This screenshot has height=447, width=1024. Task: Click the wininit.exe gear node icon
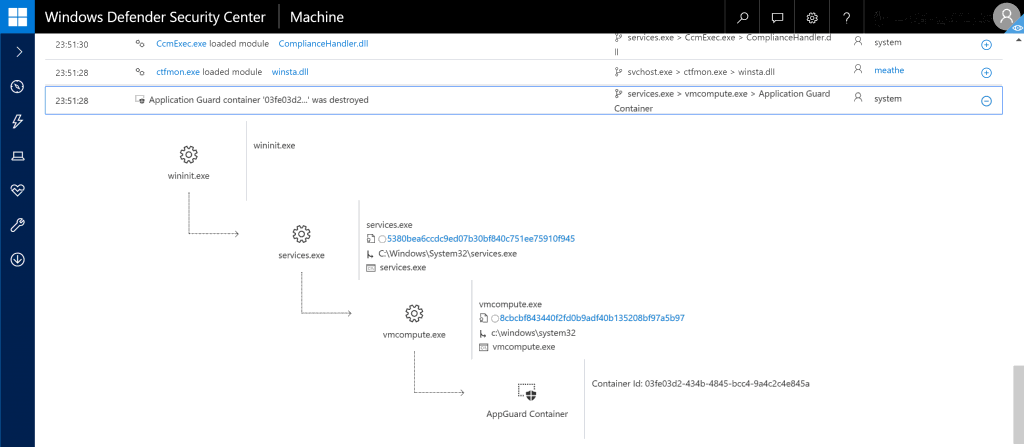[189, 155]
